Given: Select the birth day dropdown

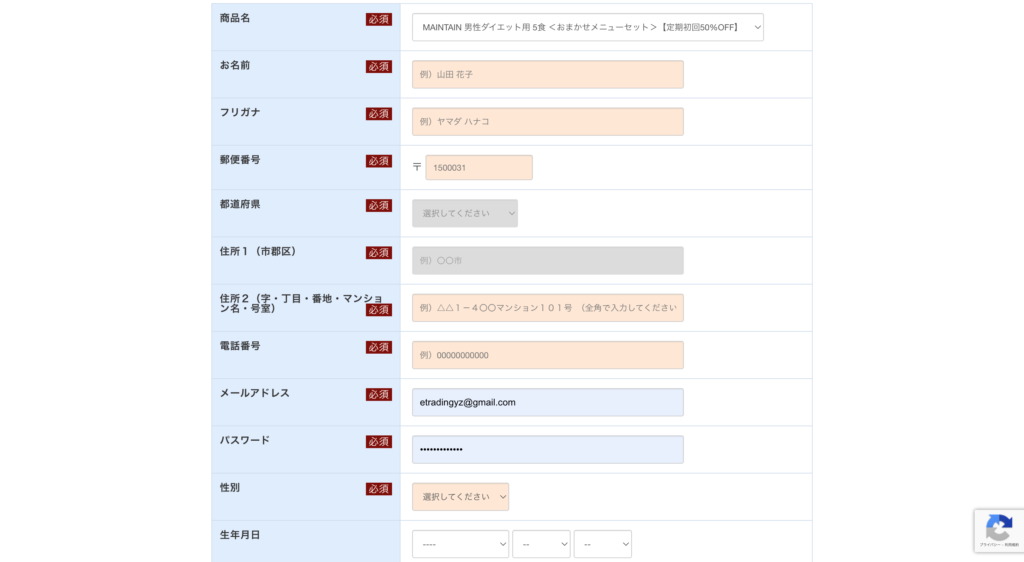Looking at the screenshot, I should click(x=602, y=544).
